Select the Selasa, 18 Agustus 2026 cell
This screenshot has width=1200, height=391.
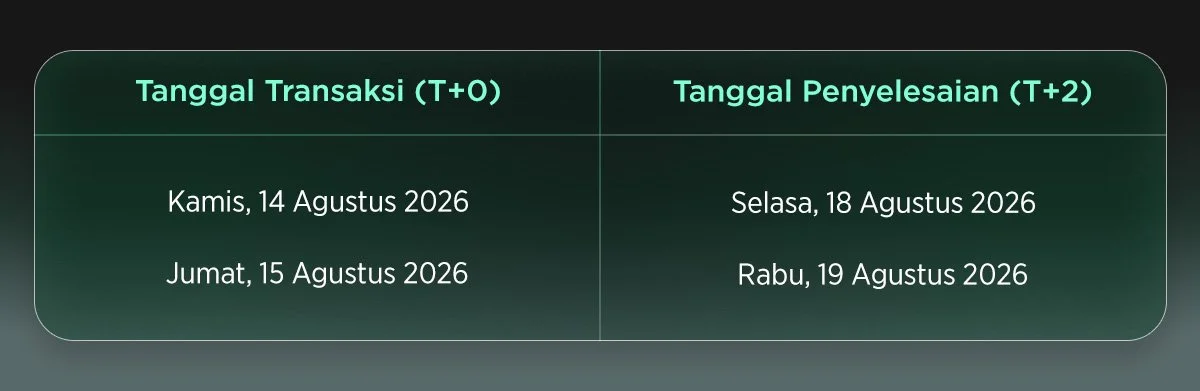coord(882,204)
